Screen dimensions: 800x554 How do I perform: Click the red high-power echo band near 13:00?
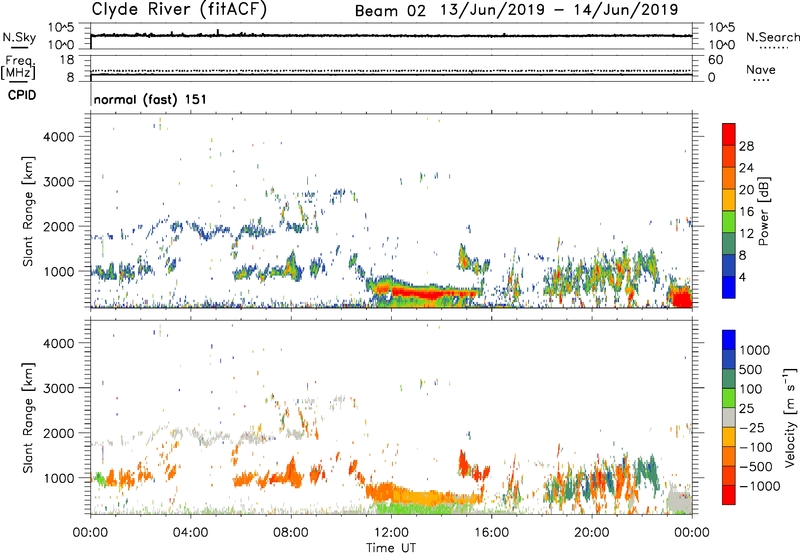click(x=433, y=294)
